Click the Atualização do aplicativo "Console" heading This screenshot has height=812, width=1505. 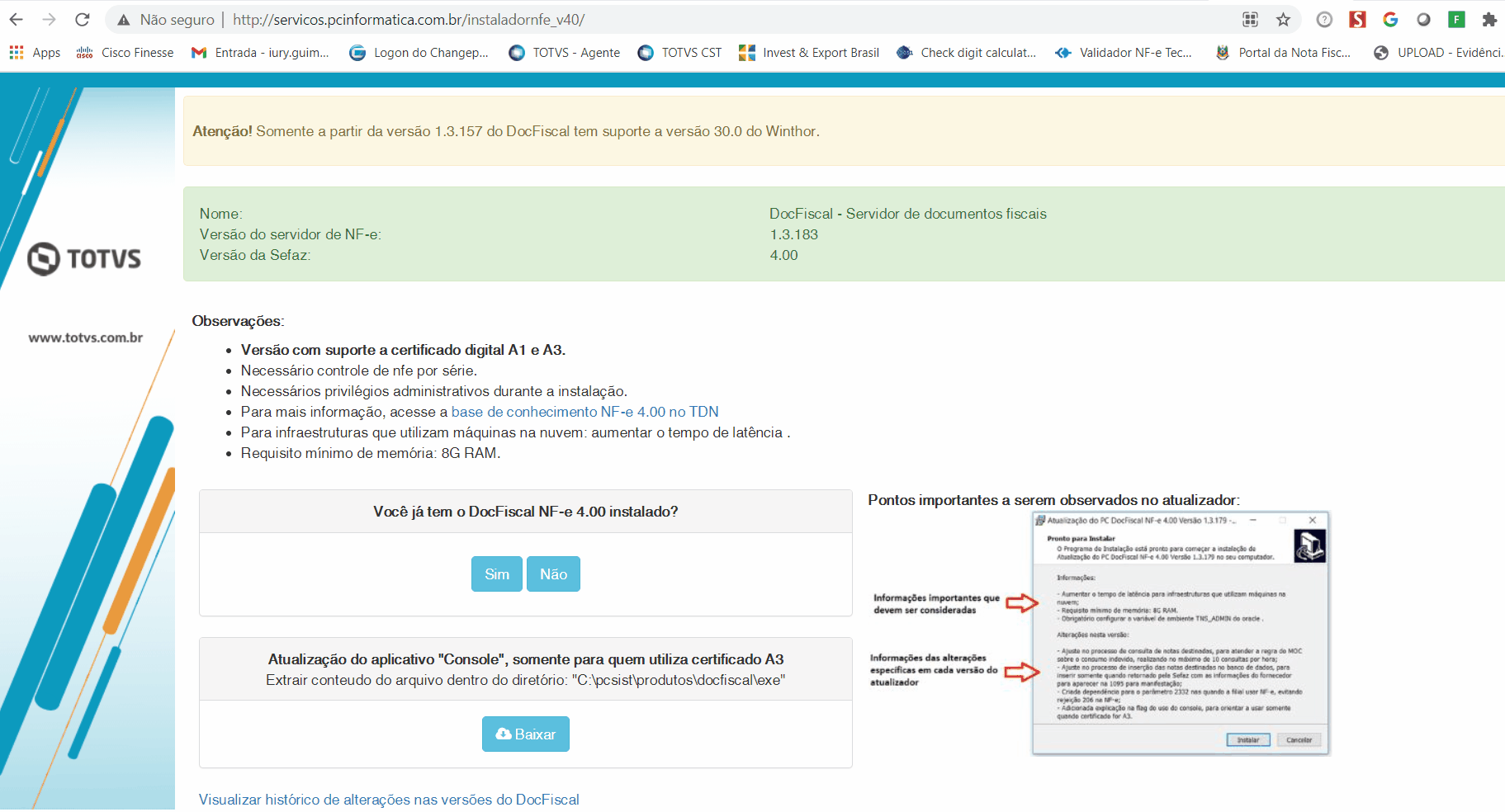tap(526, 659)
